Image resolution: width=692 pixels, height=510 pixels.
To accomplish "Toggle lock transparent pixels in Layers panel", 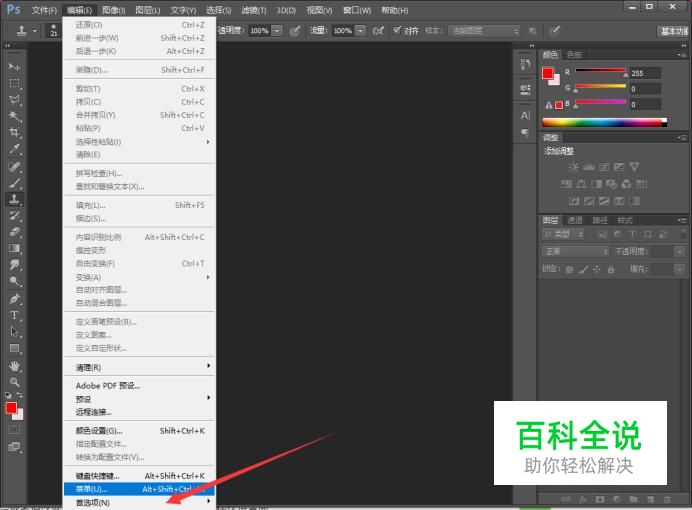I will [570, 269].
